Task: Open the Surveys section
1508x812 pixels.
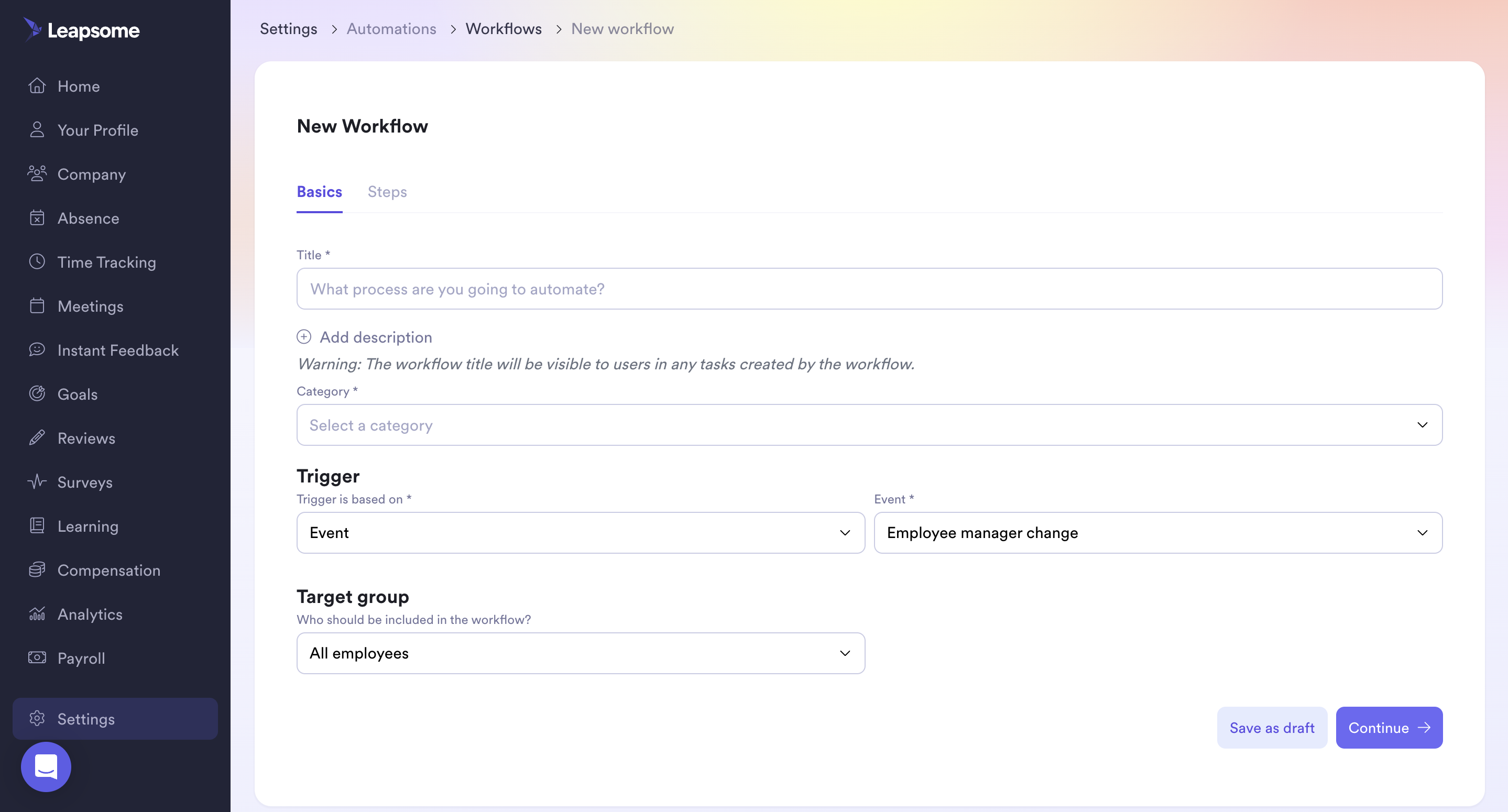Action: pos(115,482)
